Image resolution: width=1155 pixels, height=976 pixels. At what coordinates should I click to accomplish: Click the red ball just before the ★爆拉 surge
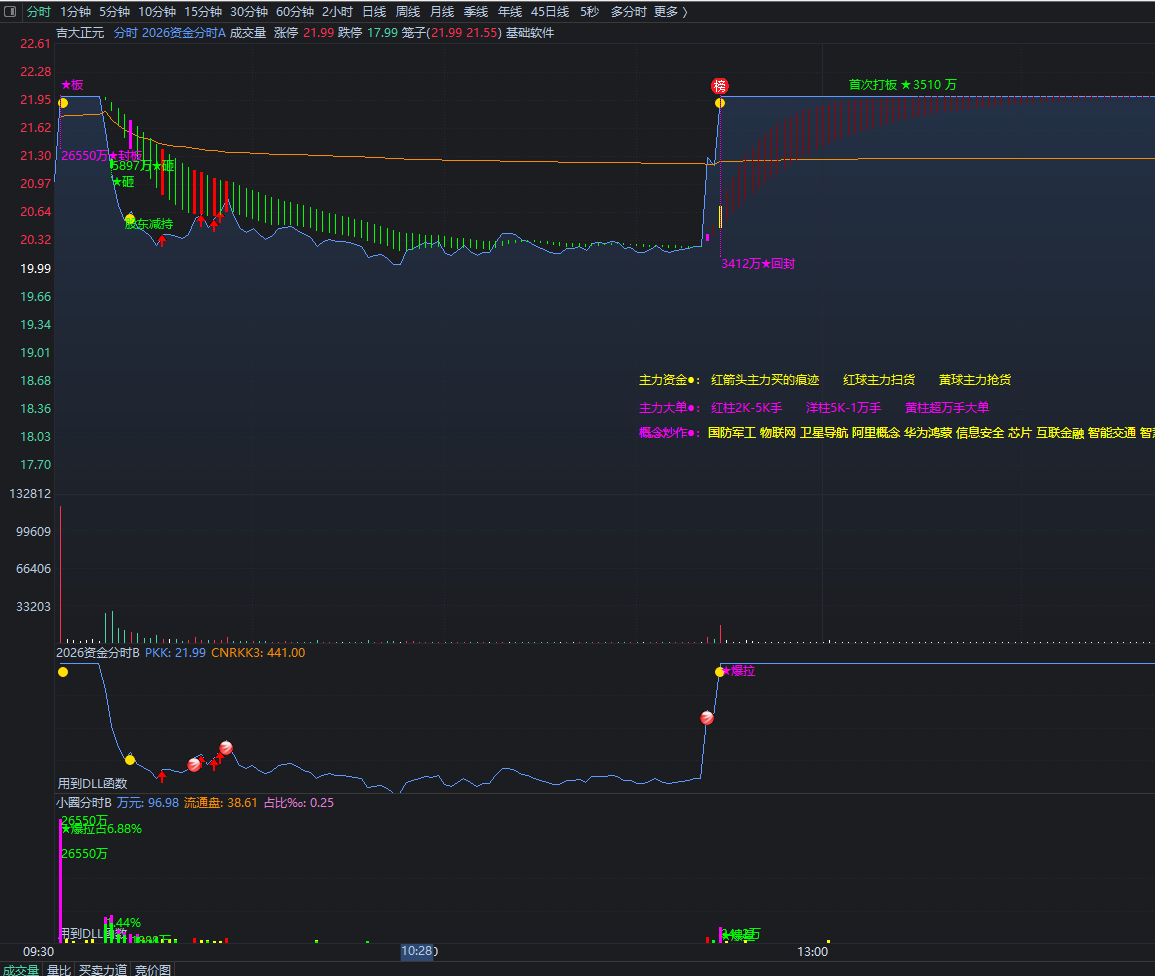tap(707, 717)
